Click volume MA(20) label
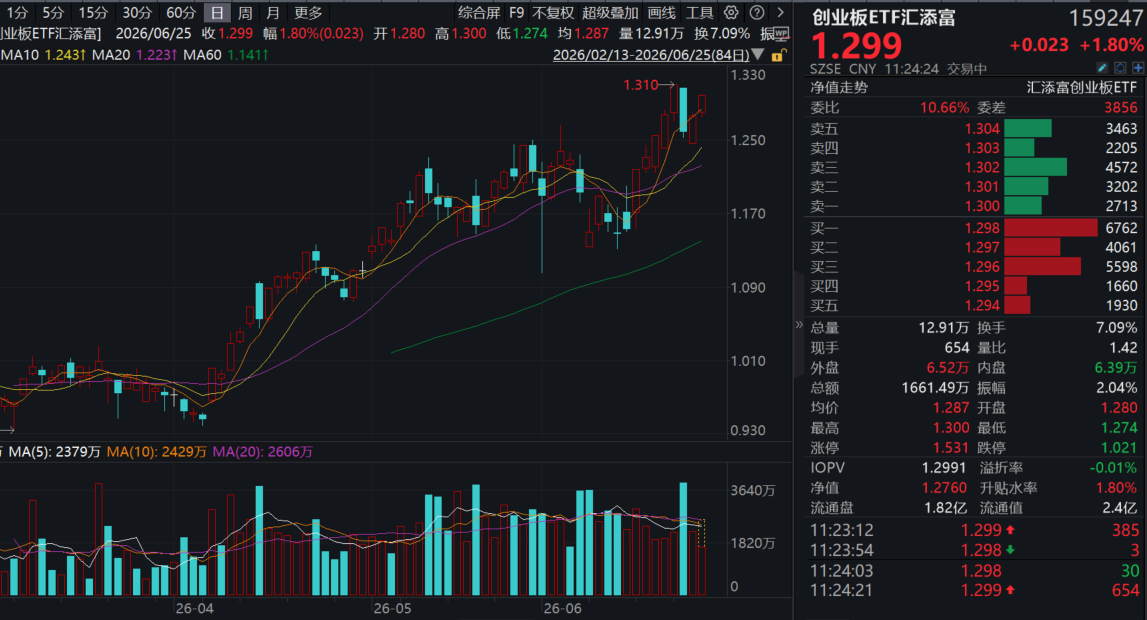Viewport: 1147px width, 620px height. click(x=263, y=452)
